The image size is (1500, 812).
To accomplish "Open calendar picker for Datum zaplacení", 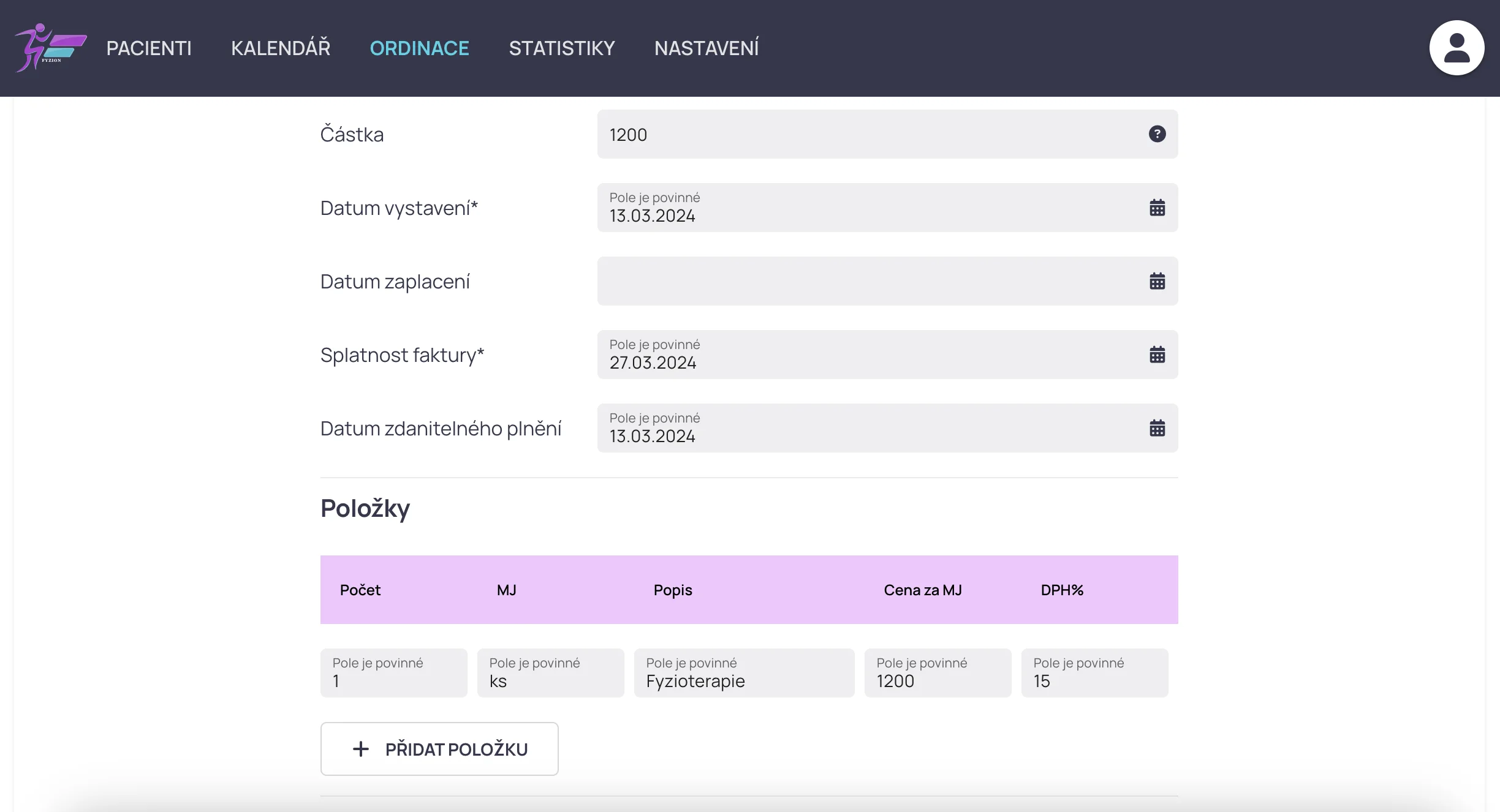I will coord(1157,281).
